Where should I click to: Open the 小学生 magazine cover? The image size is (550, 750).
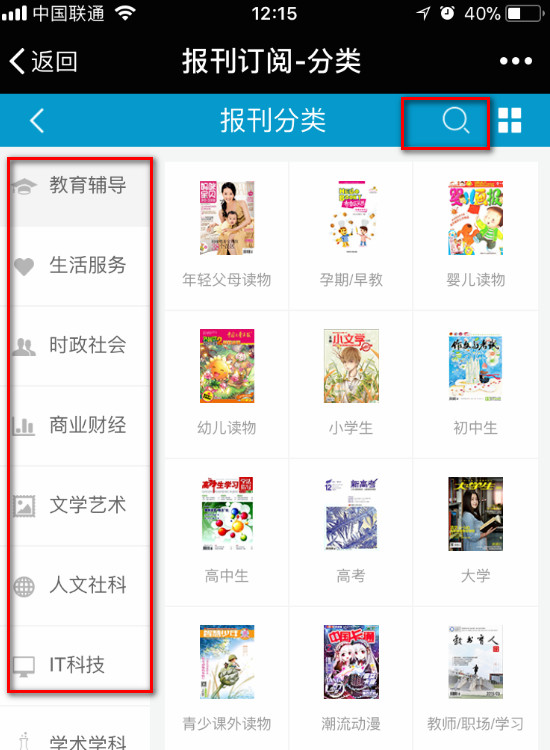(351, 366)
